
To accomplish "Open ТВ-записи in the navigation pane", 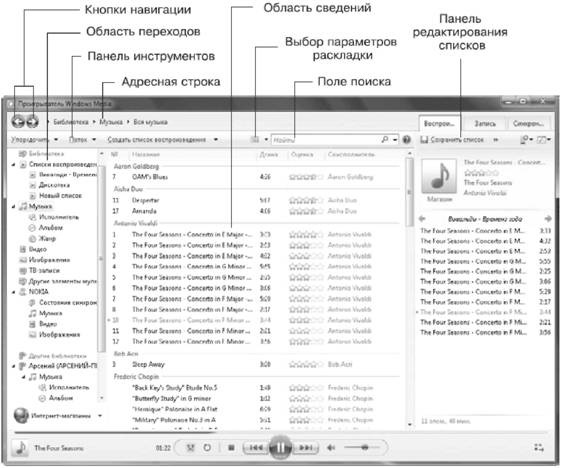I will pyautogui.click(x=44, y=270).
